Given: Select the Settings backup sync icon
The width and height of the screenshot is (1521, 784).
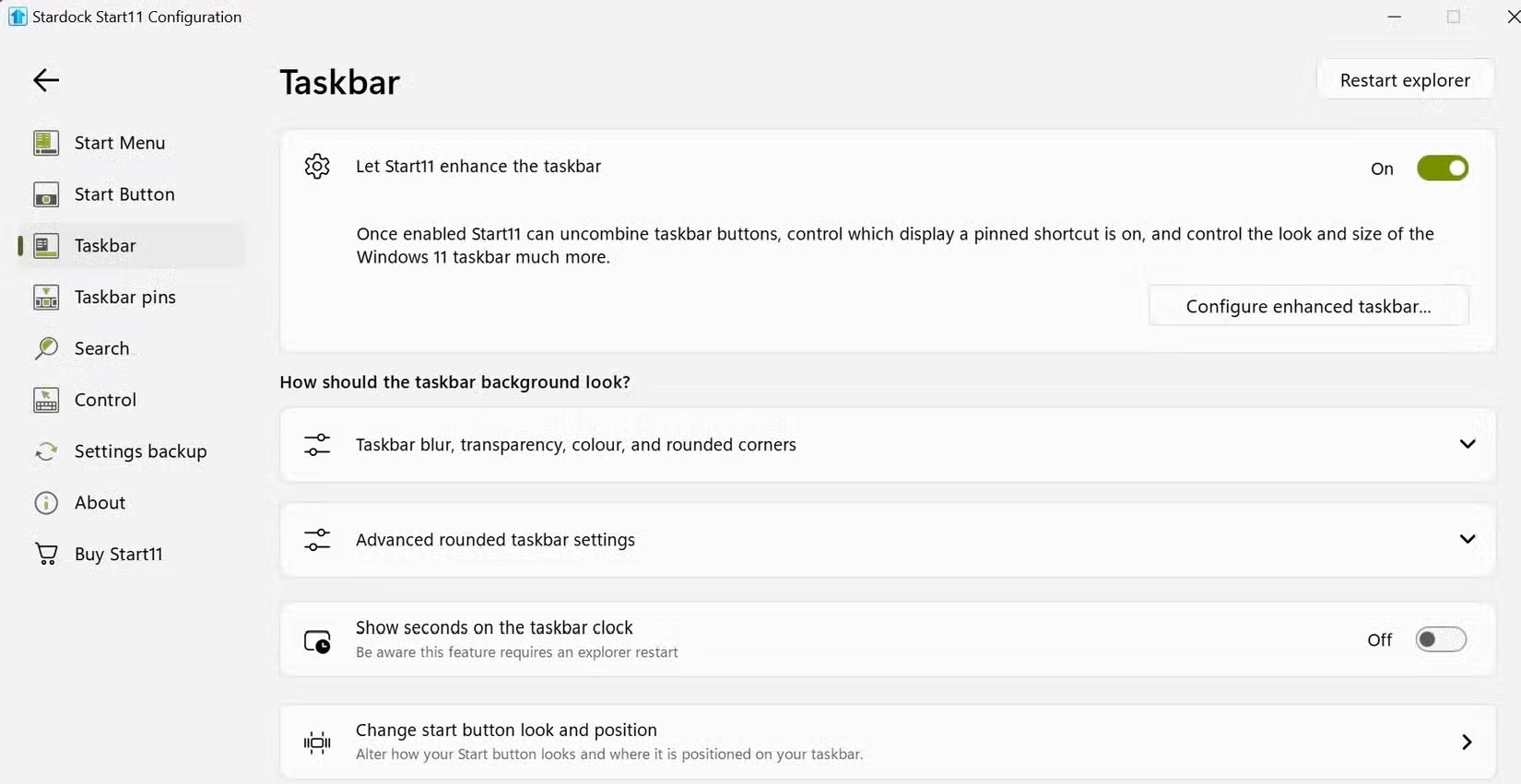Looking at the screenshot, I should click(x=45, y=451).
